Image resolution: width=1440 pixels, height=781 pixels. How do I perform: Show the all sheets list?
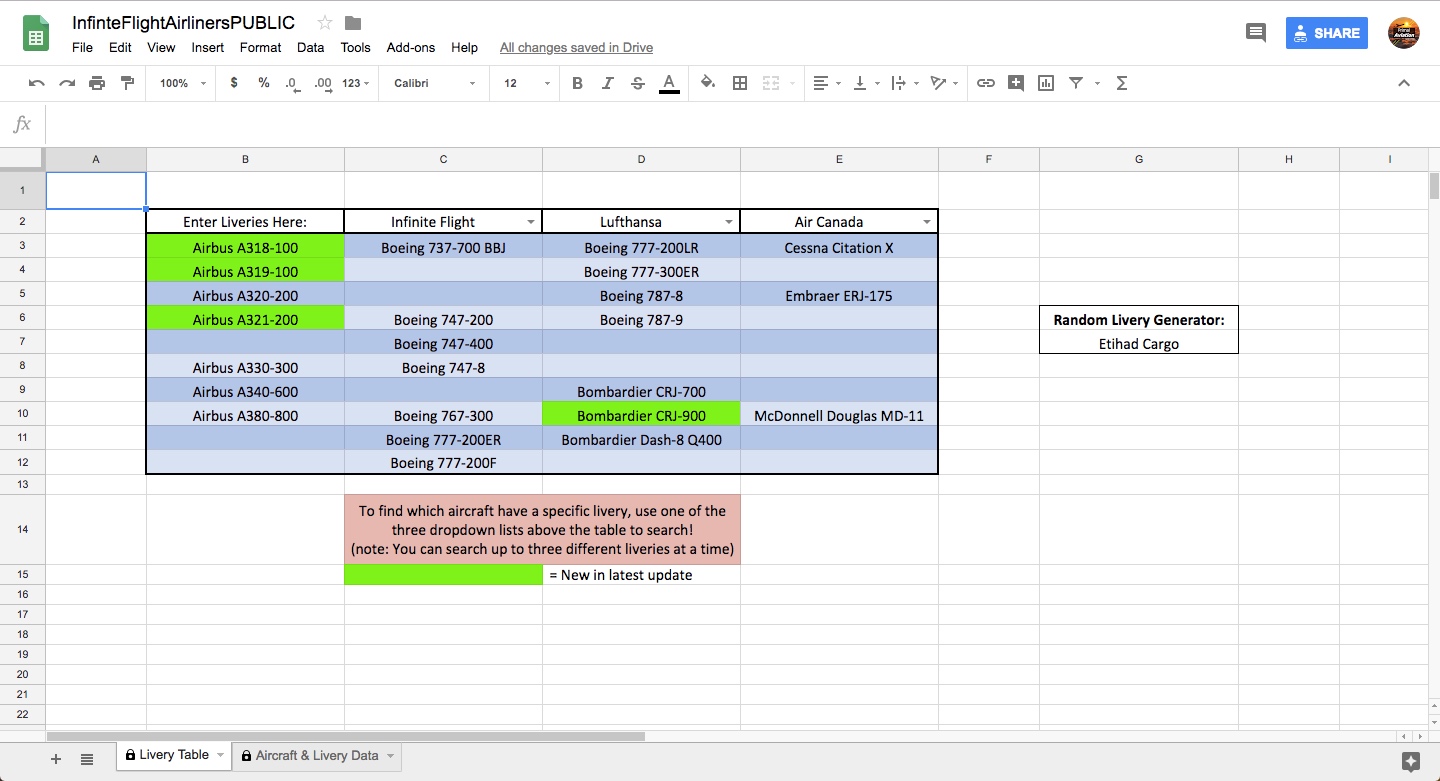point(87,759)
